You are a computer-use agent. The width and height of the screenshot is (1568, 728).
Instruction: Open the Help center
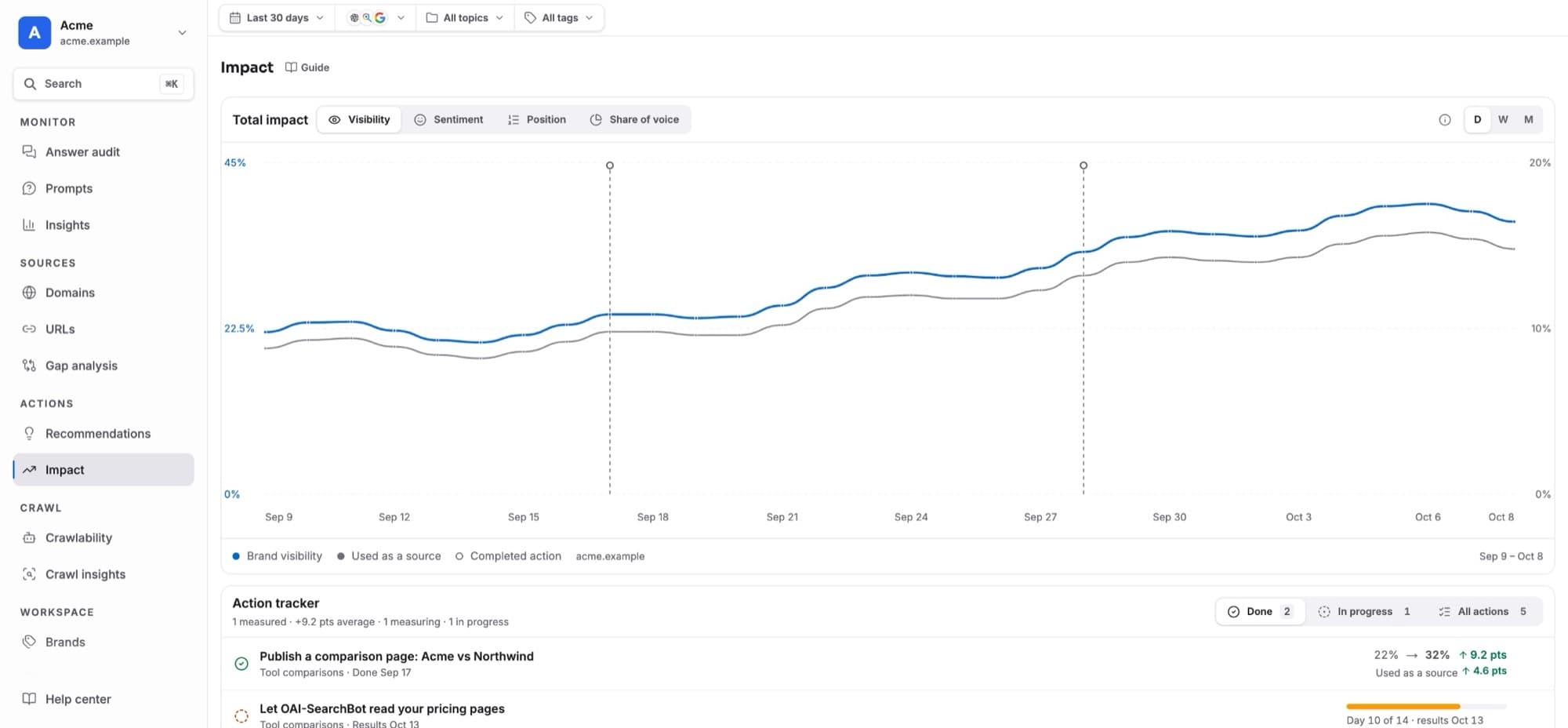pos(103,699)
